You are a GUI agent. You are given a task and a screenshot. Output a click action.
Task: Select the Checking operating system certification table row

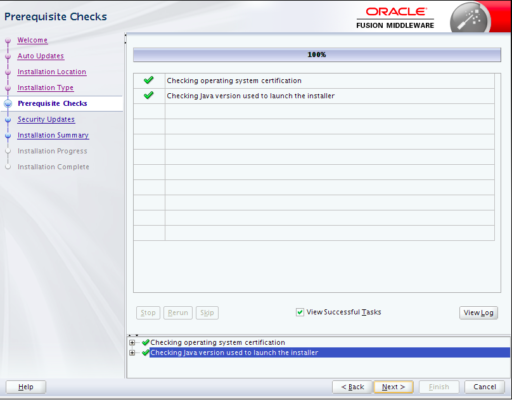coord(314,81)
